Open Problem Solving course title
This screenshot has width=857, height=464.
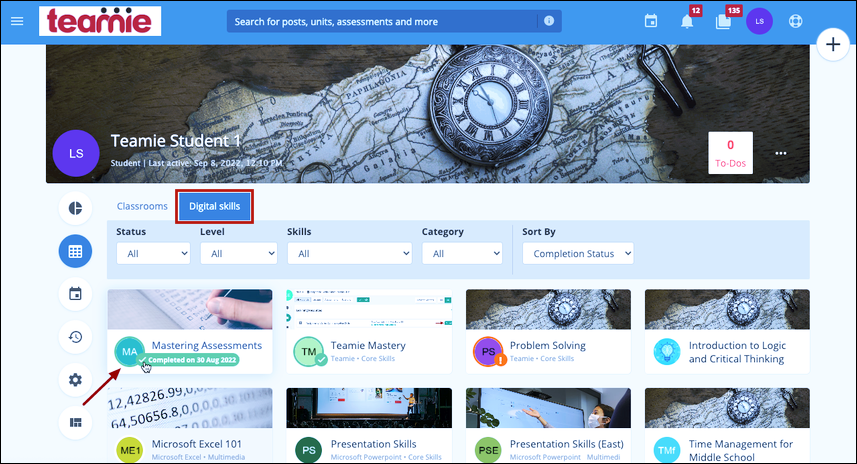tap(548, 345)
